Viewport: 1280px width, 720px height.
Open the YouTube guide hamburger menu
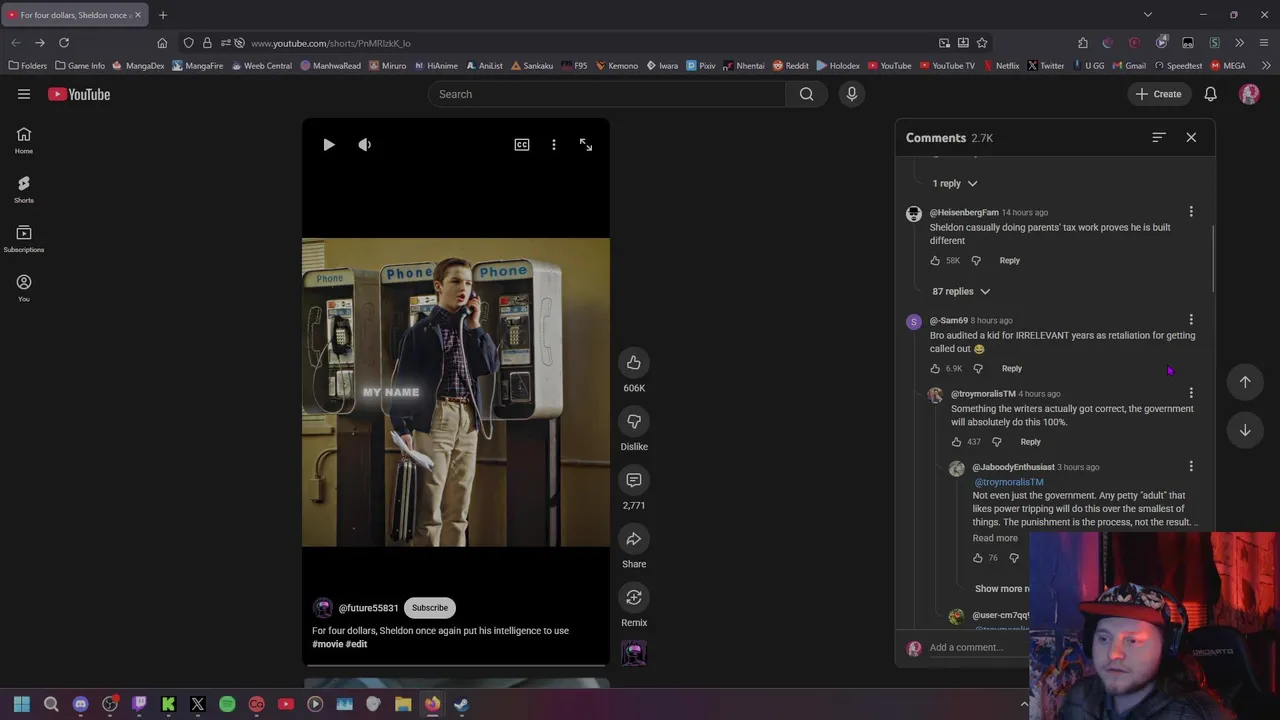coord(24,94)
